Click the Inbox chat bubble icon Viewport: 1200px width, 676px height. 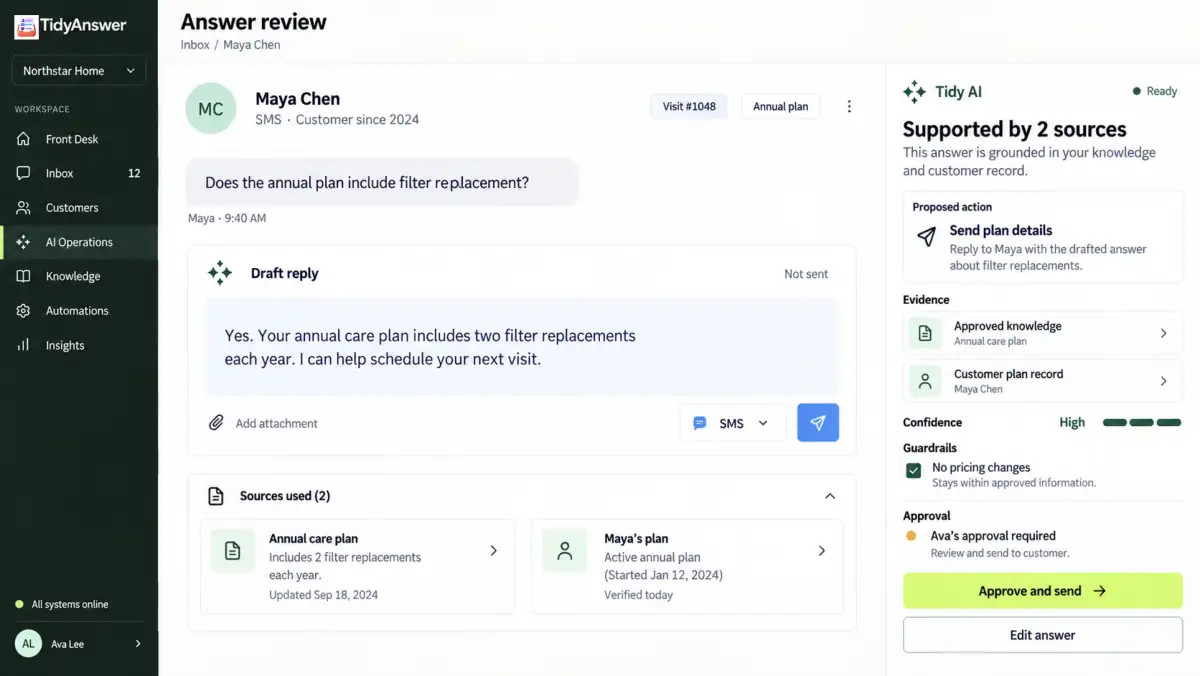[x=23, y=173]
